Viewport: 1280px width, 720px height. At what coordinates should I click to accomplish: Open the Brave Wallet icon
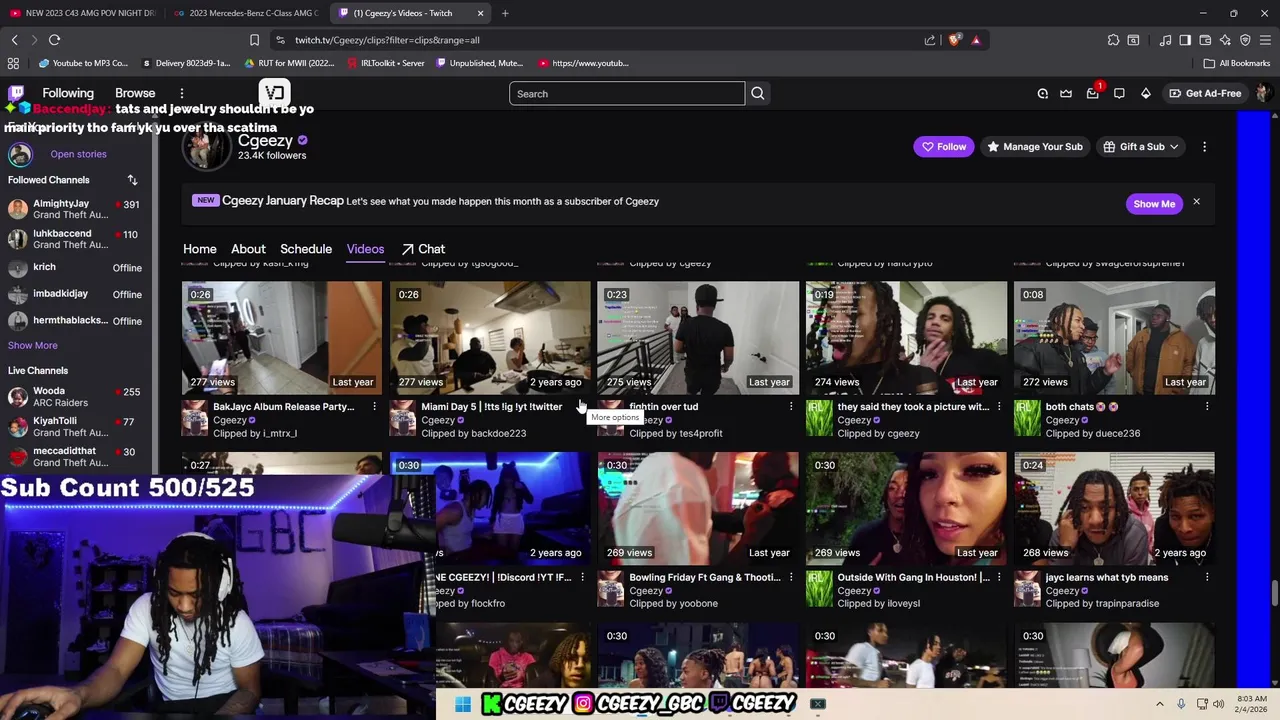click(x=1205, y=40)
